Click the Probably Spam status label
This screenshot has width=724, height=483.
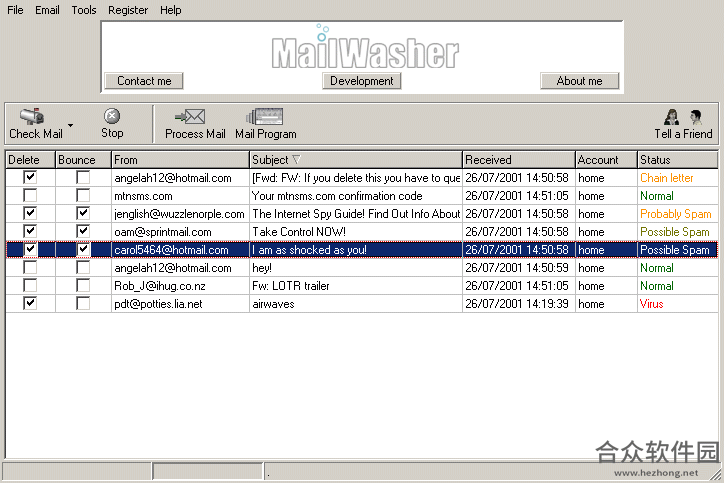[676, 214]
